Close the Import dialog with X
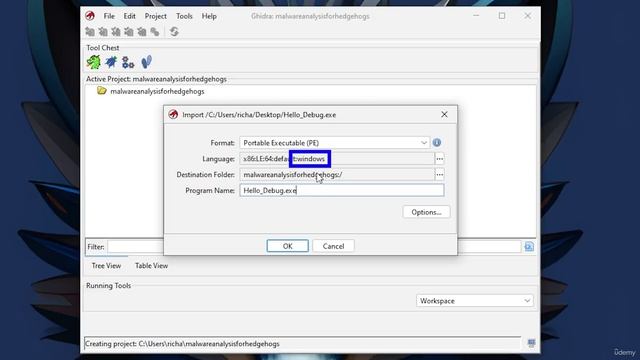Screen dimensions: 640x360 click(444, 115)
